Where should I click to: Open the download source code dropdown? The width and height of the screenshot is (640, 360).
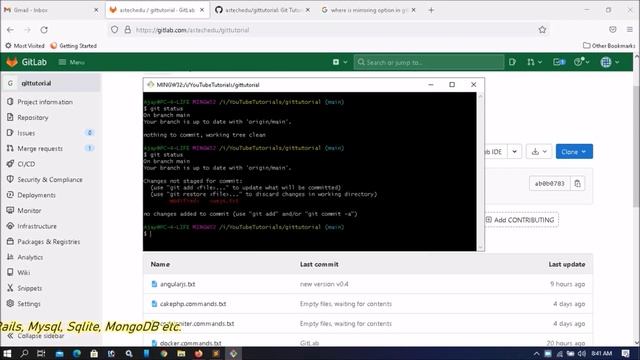tap(539, 152)
